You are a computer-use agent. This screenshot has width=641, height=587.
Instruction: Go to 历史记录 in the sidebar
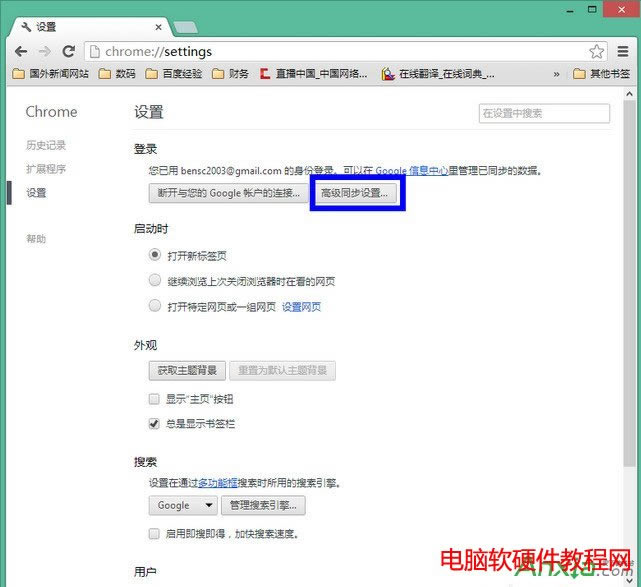coord(46,145)
